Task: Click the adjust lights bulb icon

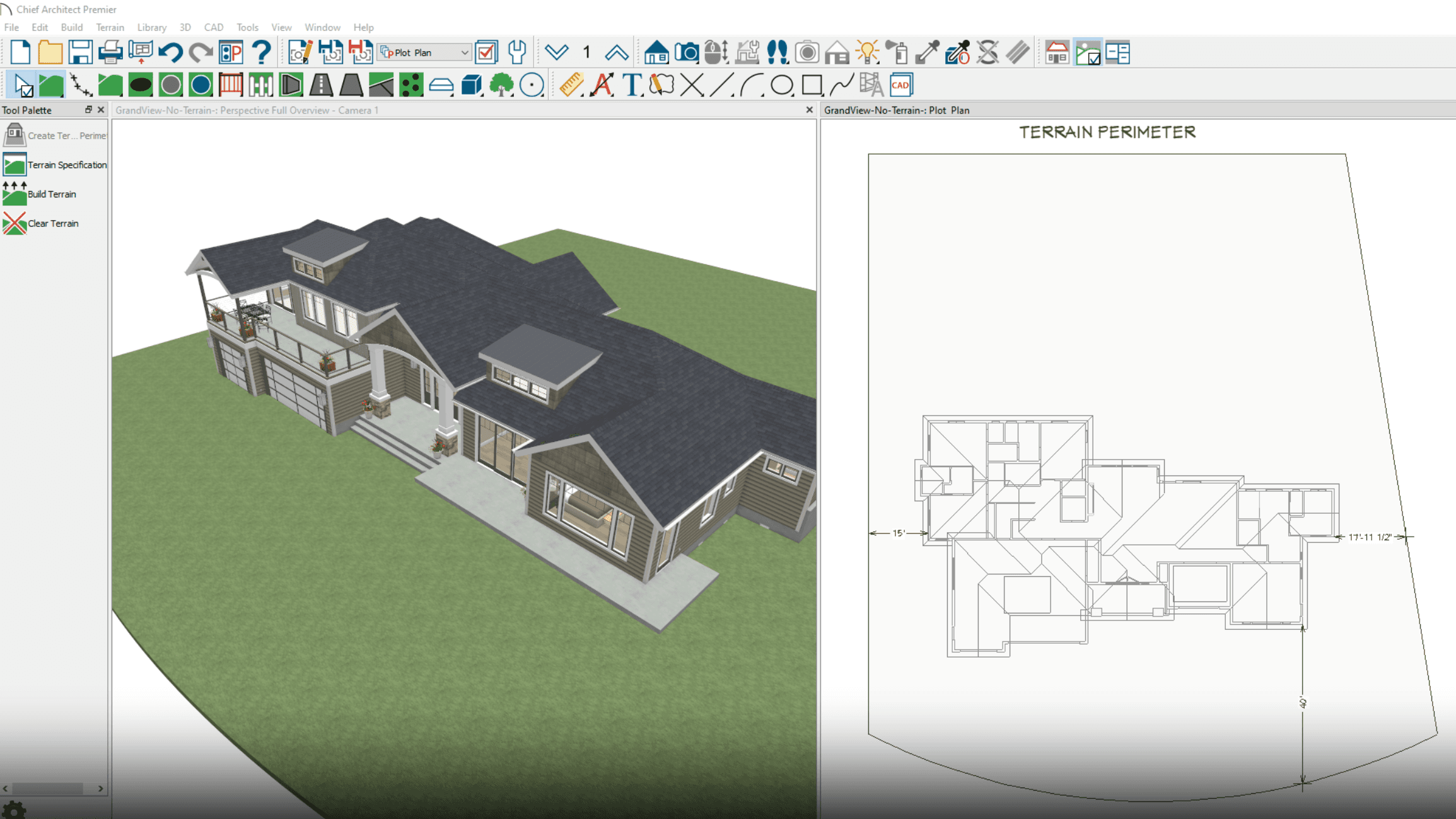Action: coord(867,52)
